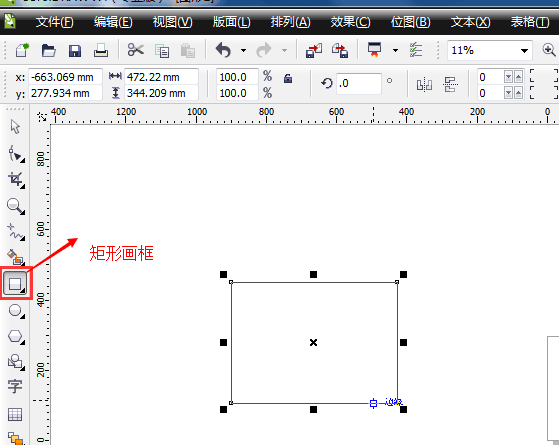Decrease the bottom corner roundness value
The image size is (559, 445).
(x=509, y=93)
